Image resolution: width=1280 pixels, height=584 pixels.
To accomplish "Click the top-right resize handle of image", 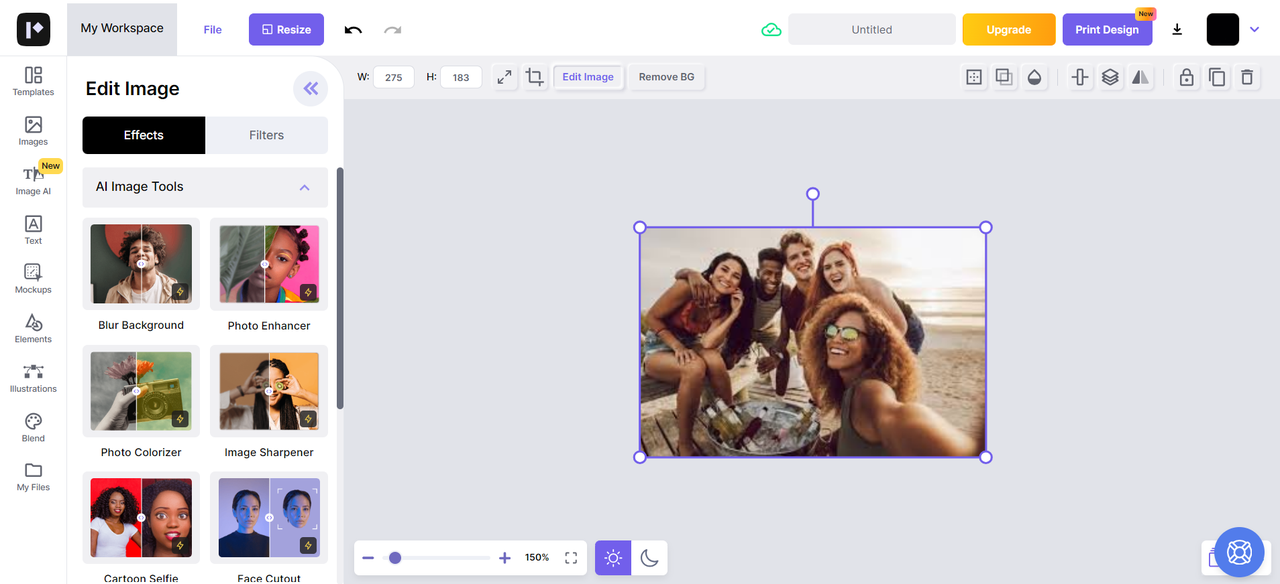I will [x=986, y=227].
